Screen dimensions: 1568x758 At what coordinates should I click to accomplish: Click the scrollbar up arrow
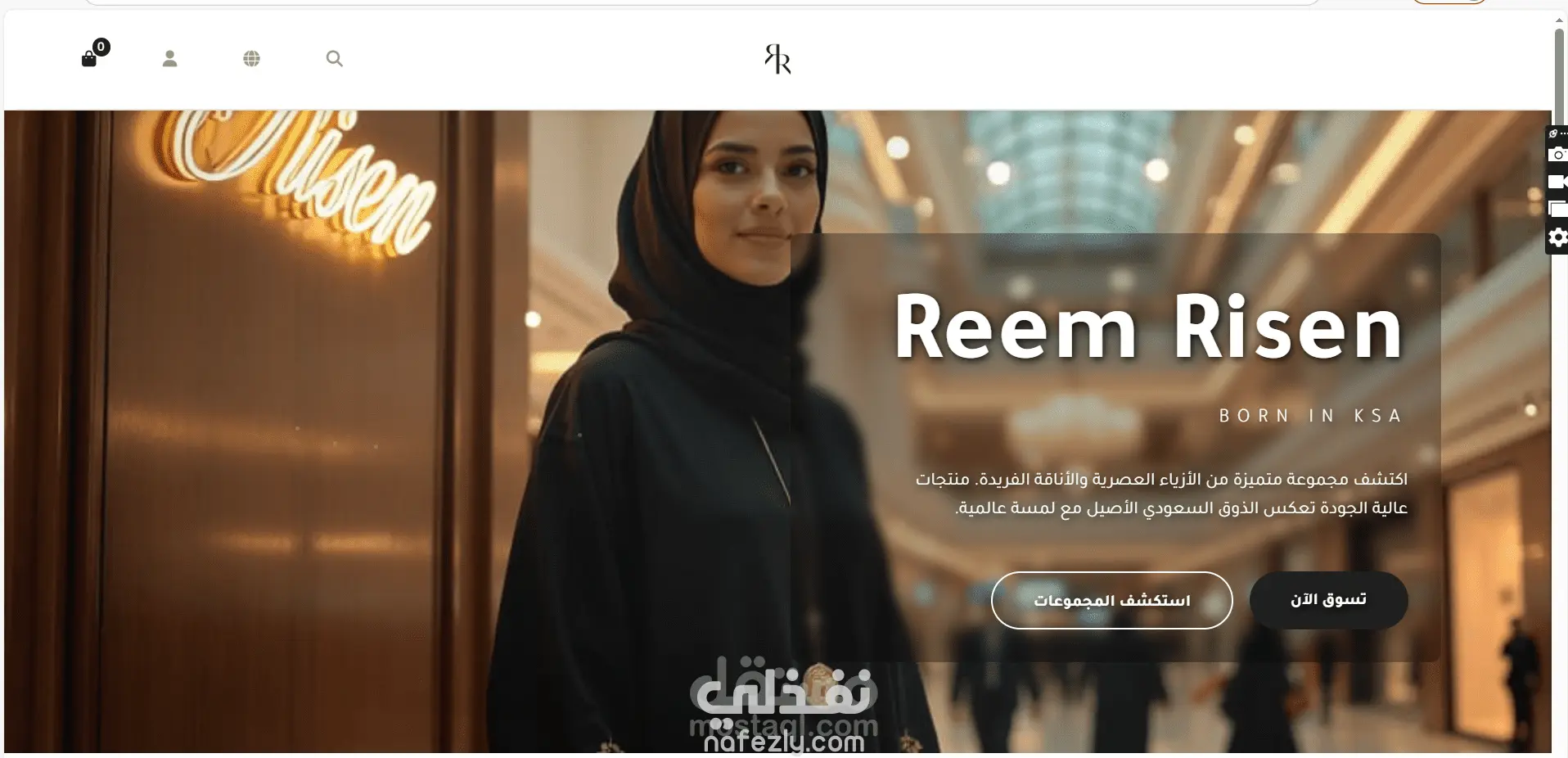tap(1559, 20)
